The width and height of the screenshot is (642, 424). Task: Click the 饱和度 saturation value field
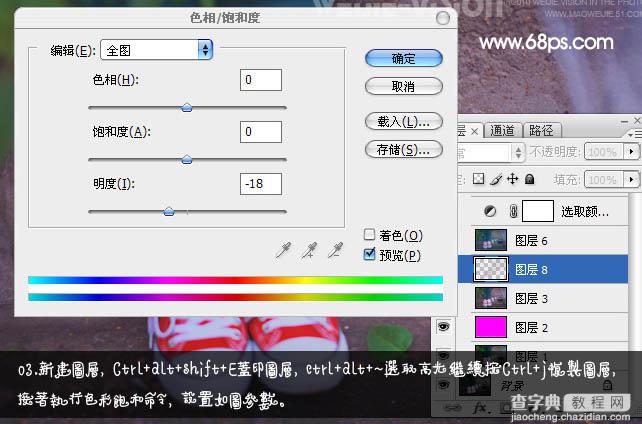(x=261, y=132)
